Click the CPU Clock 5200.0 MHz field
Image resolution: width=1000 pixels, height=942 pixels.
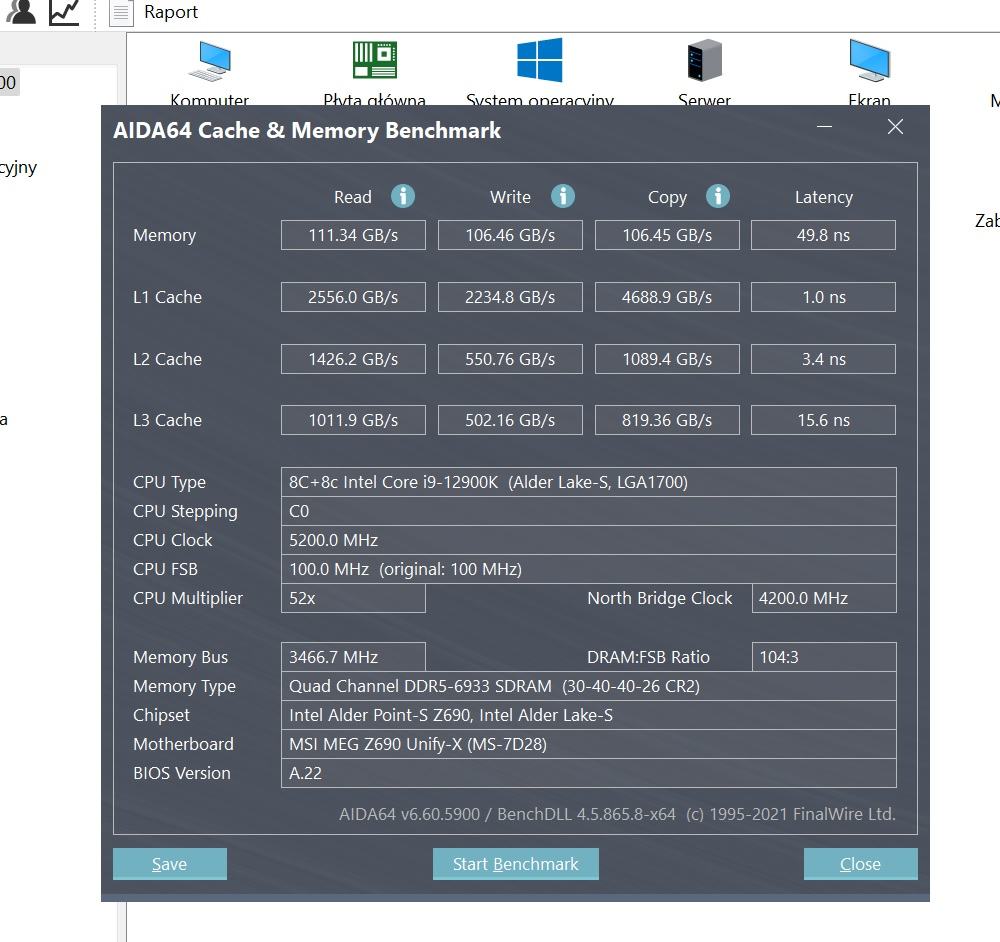(589, 540)
